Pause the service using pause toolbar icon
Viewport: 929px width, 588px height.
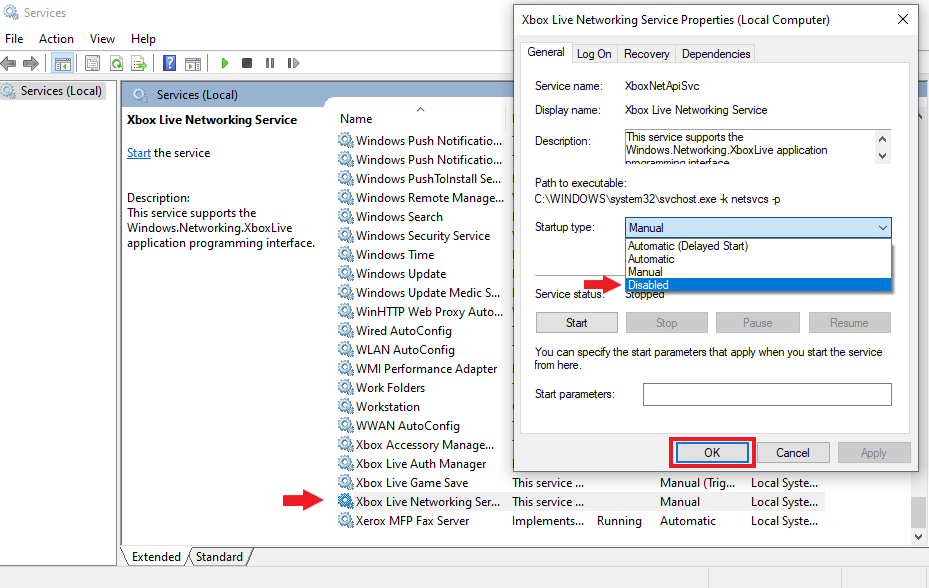pyautogui.click(x=270, y=62)
